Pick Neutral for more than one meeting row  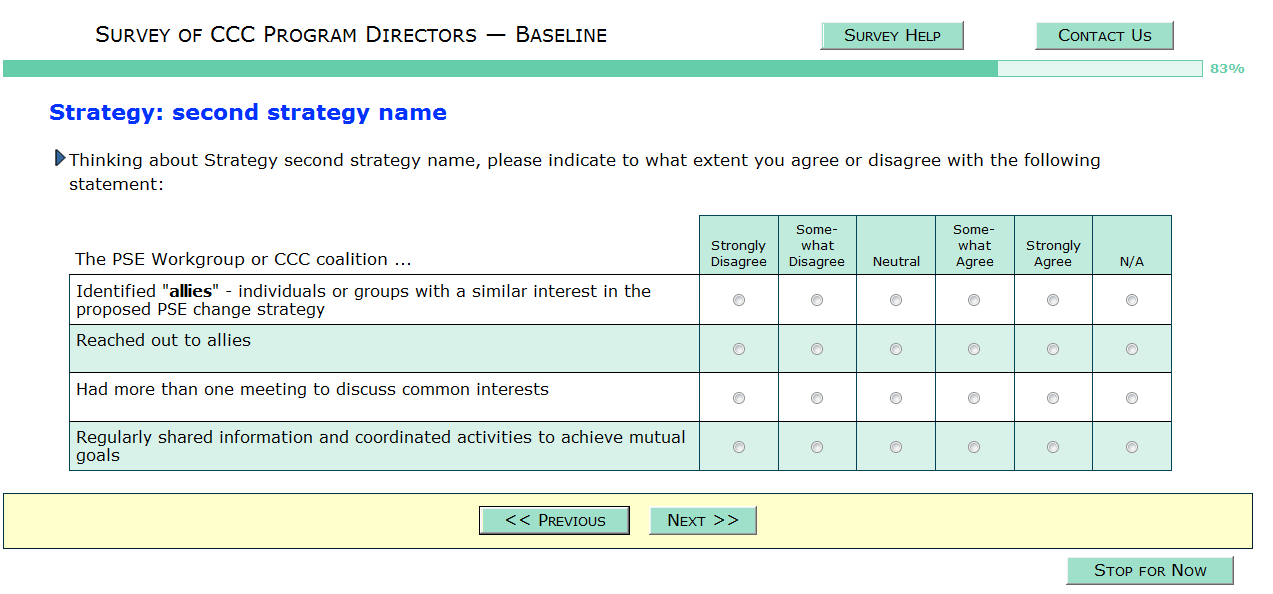(x=896, y=398)
